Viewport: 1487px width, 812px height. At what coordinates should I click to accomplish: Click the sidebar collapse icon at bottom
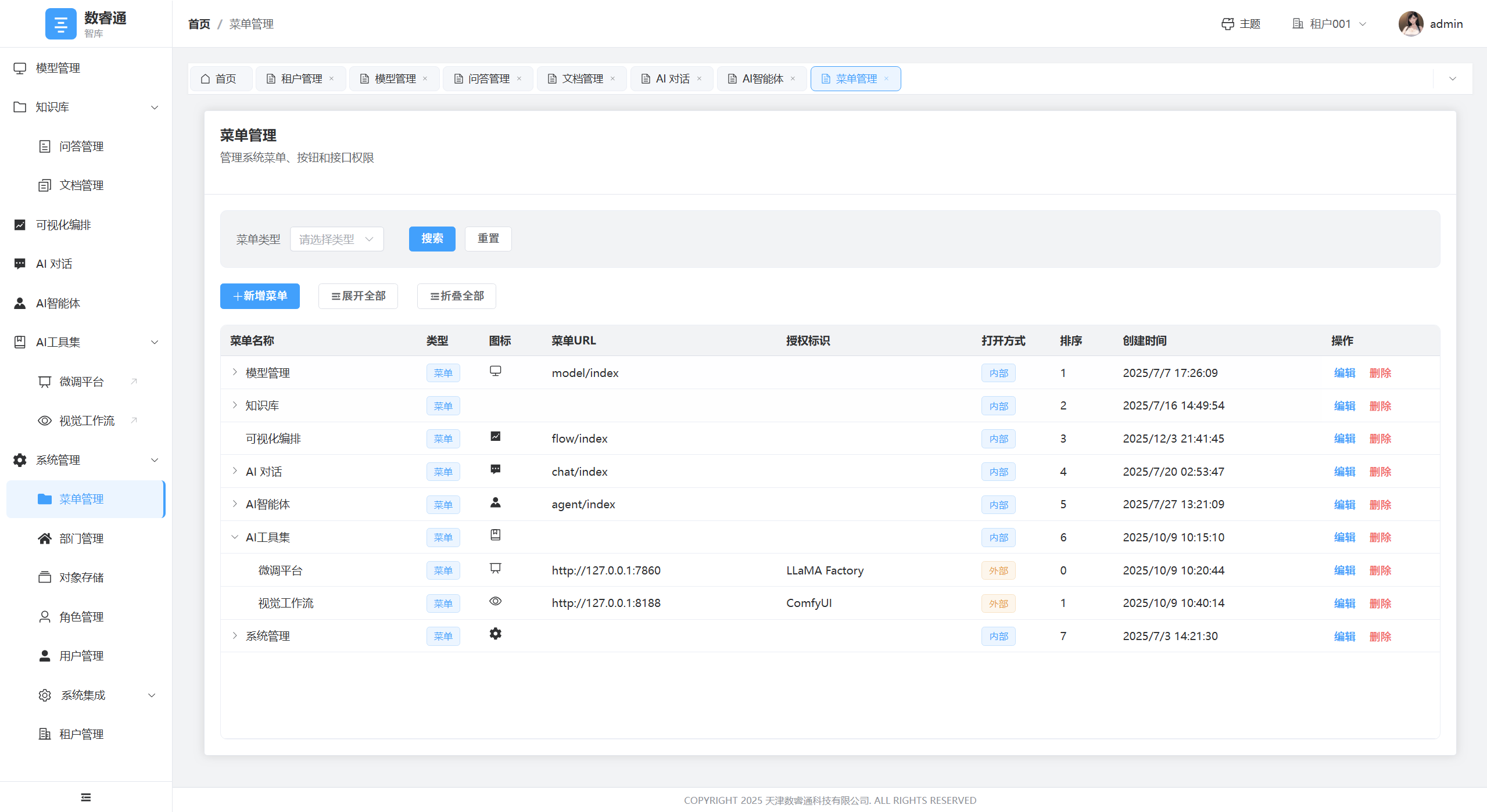point(86,797)
